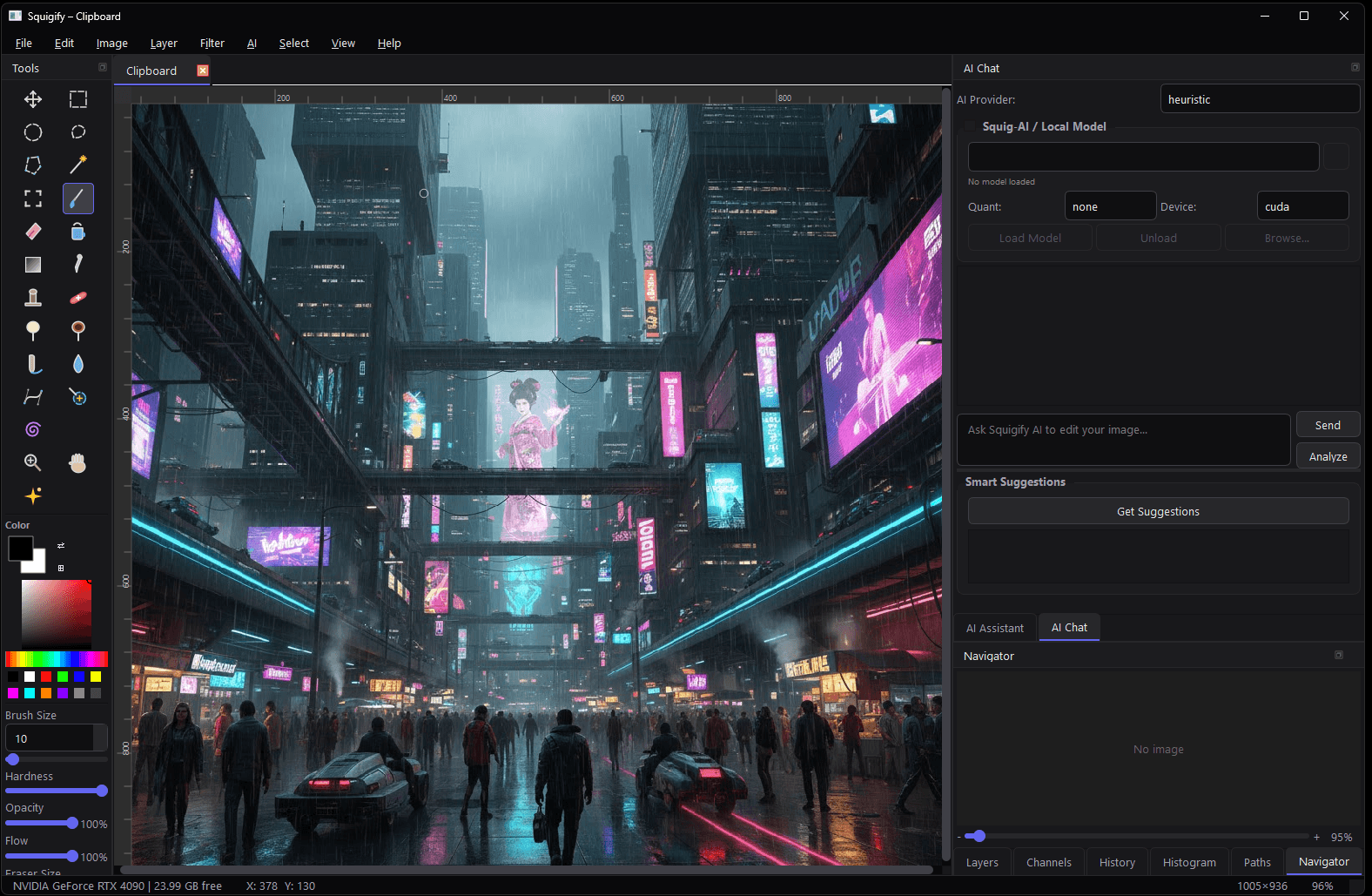
Task: Click the Analyze button
Action: 1328,456
